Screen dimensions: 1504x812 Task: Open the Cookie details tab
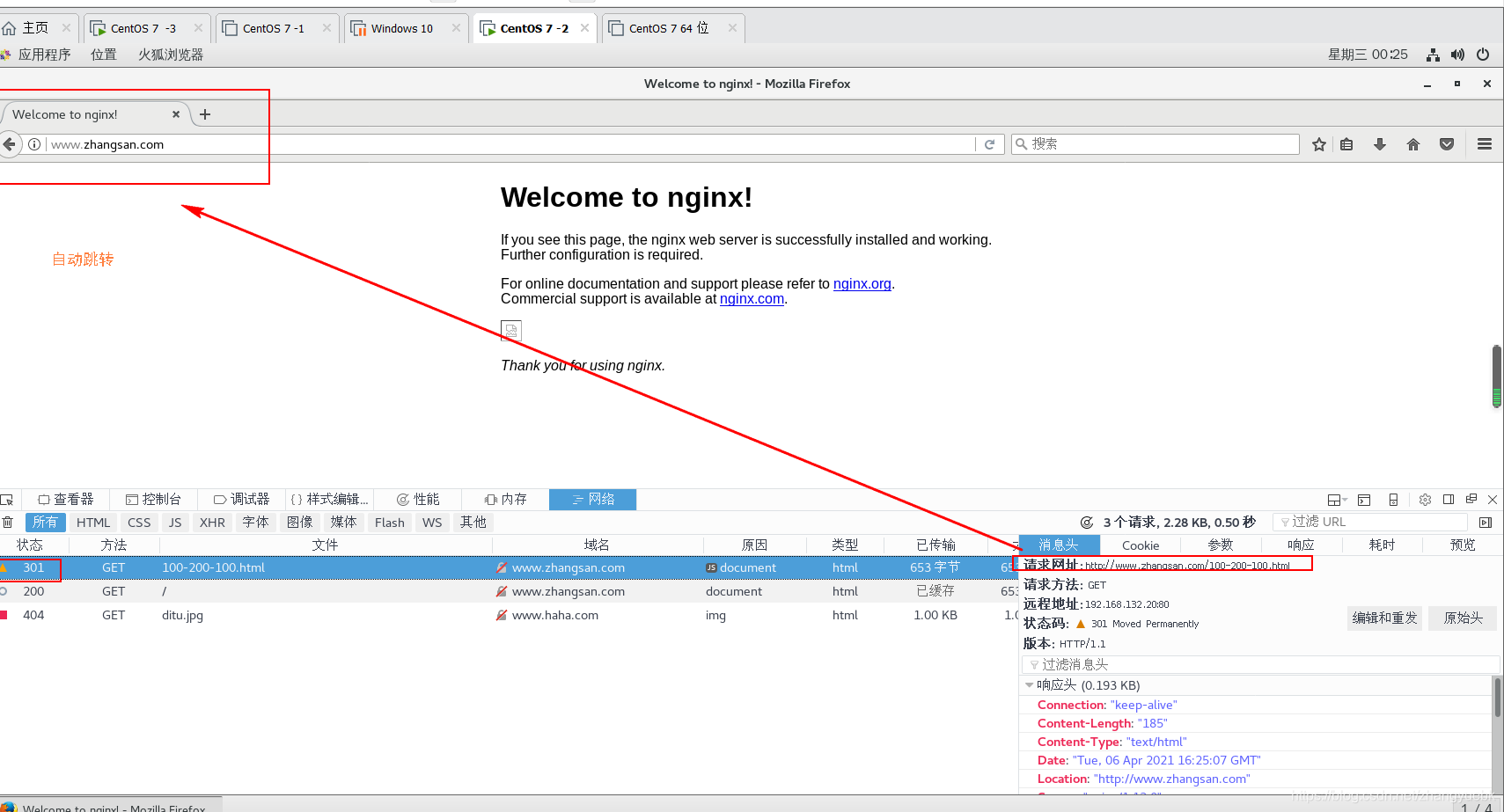click(x=1141, y=545)
